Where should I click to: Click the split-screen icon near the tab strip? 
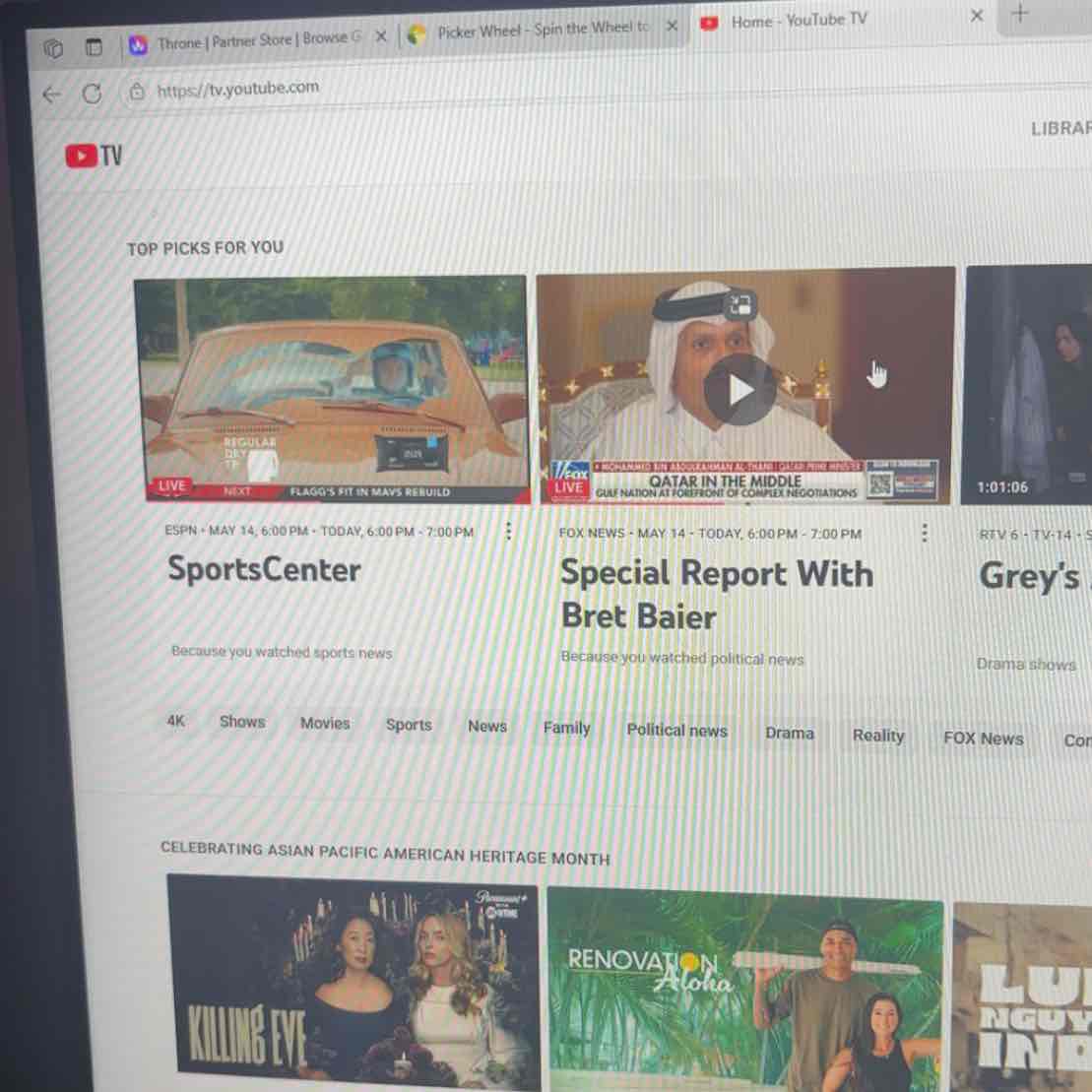[94, 47]
